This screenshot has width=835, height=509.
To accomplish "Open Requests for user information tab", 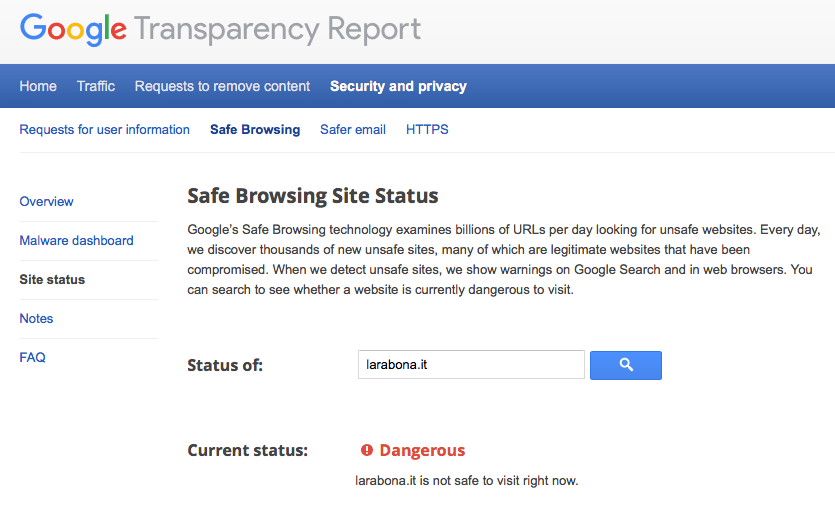I will 104,129.
